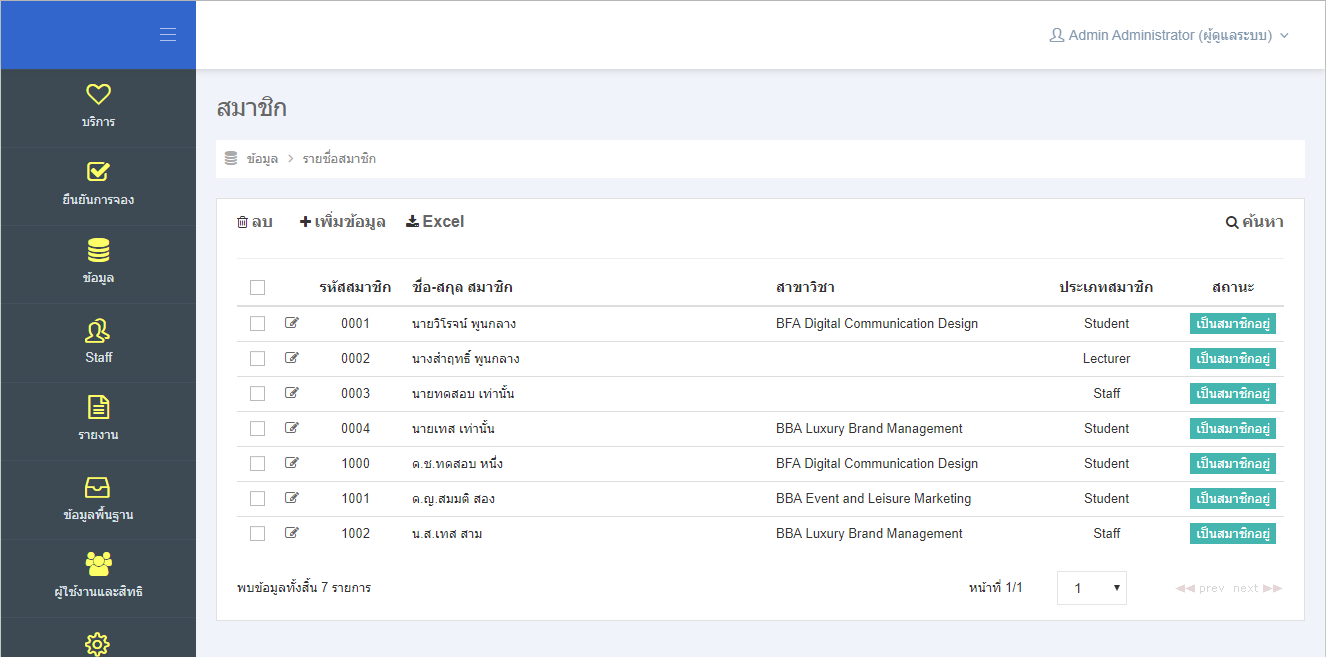Go to the รายงาน sidebar menu label
The image size is (1326, 657).
tap(98, 435)
